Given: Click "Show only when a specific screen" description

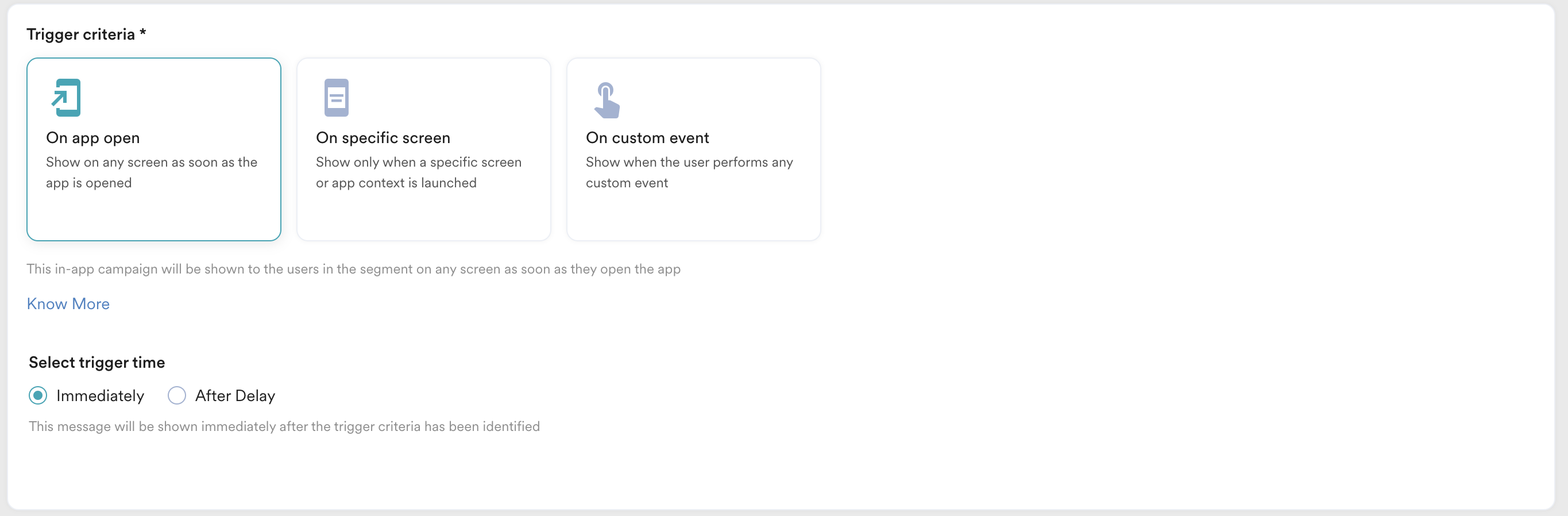Looking at the screenshot, I should click(x=418, y=172).
